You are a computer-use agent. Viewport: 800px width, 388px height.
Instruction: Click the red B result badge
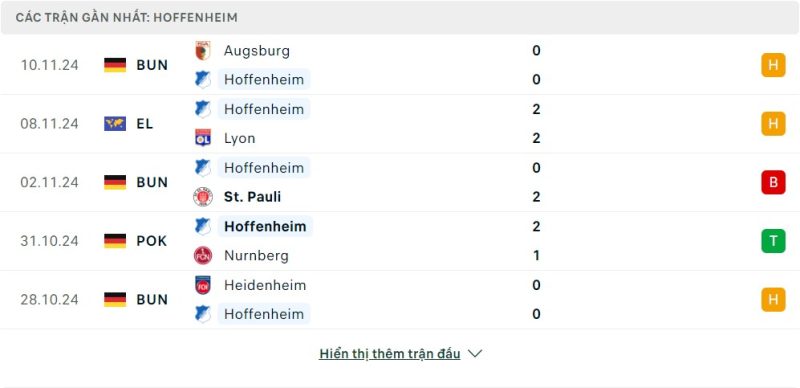click(x=773, y=182)
